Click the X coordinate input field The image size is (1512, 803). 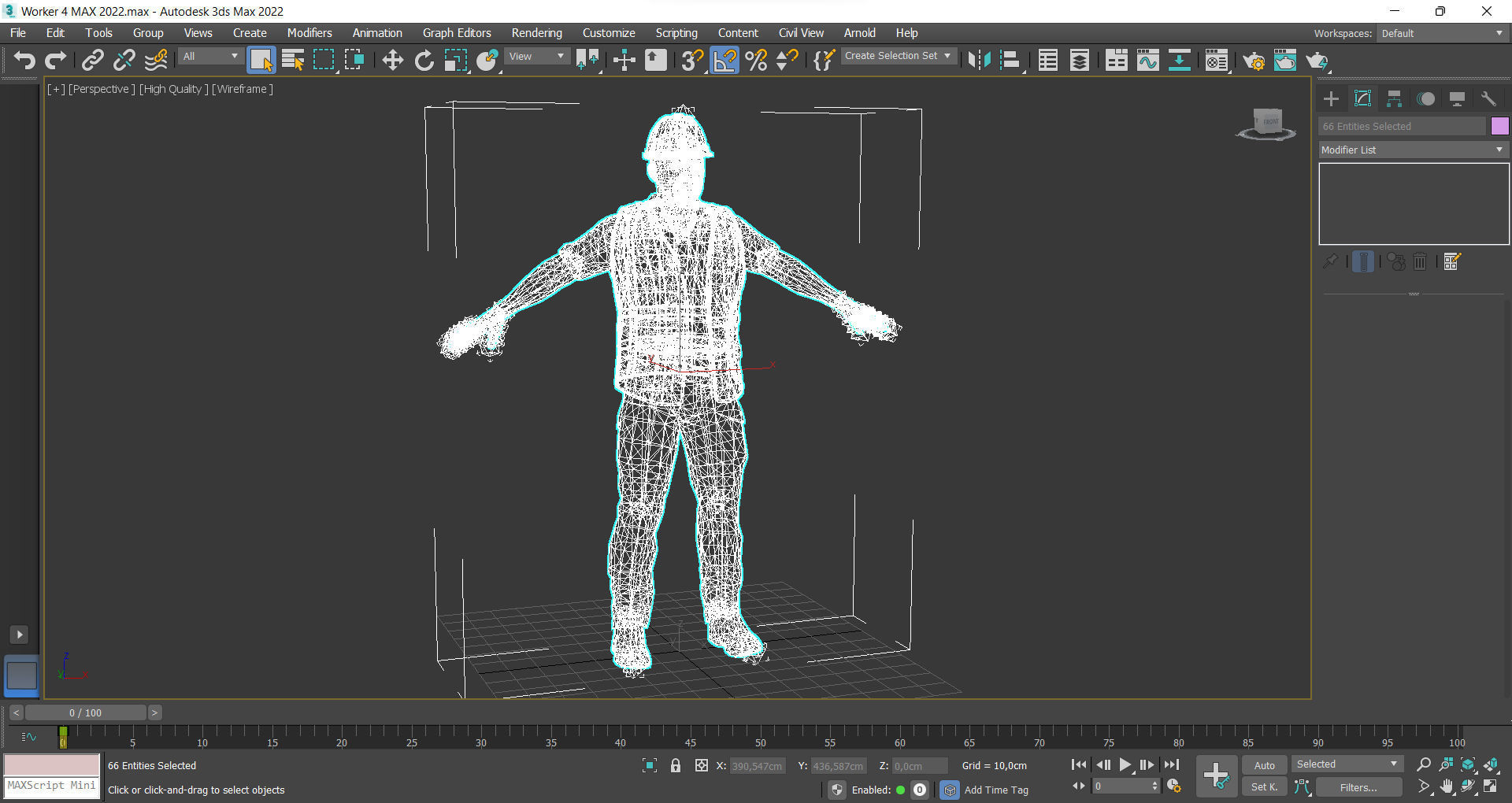coord(758,766)
